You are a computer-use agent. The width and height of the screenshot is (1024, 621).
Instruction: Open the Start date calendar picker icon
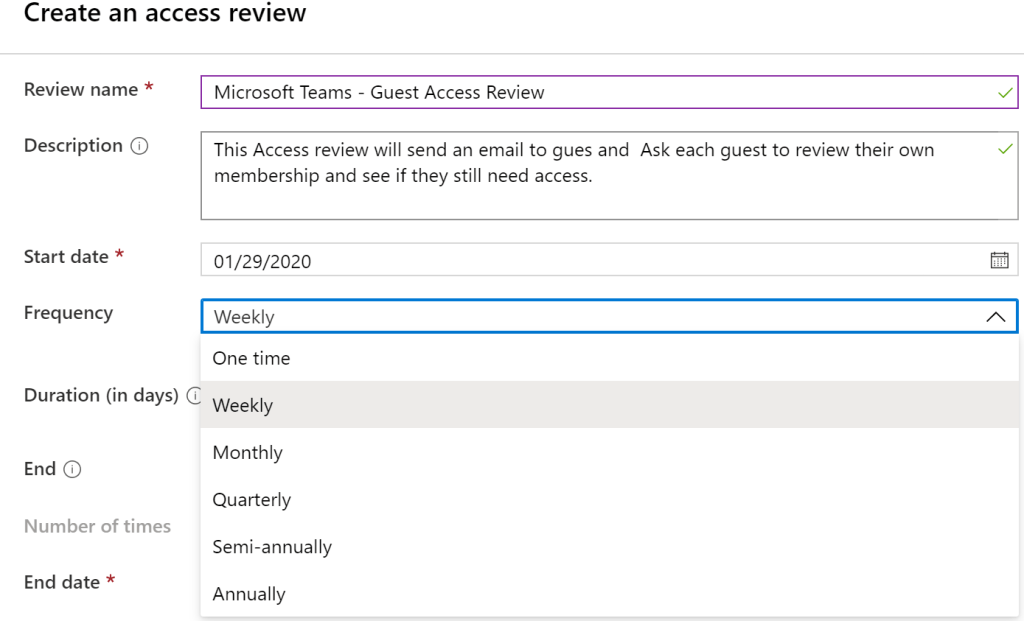999,260
